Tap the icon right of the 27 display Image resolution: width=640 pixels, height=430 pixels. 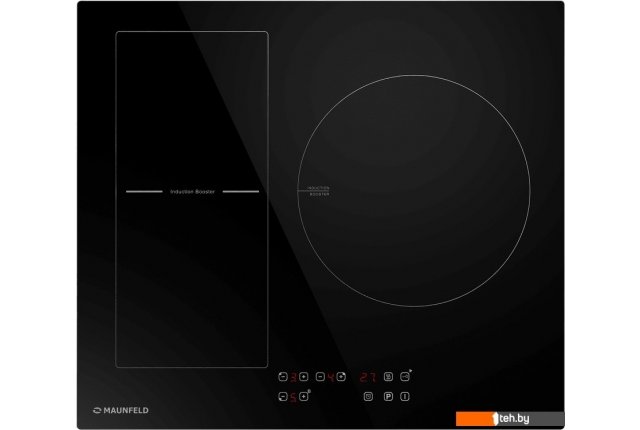[388, 377]
